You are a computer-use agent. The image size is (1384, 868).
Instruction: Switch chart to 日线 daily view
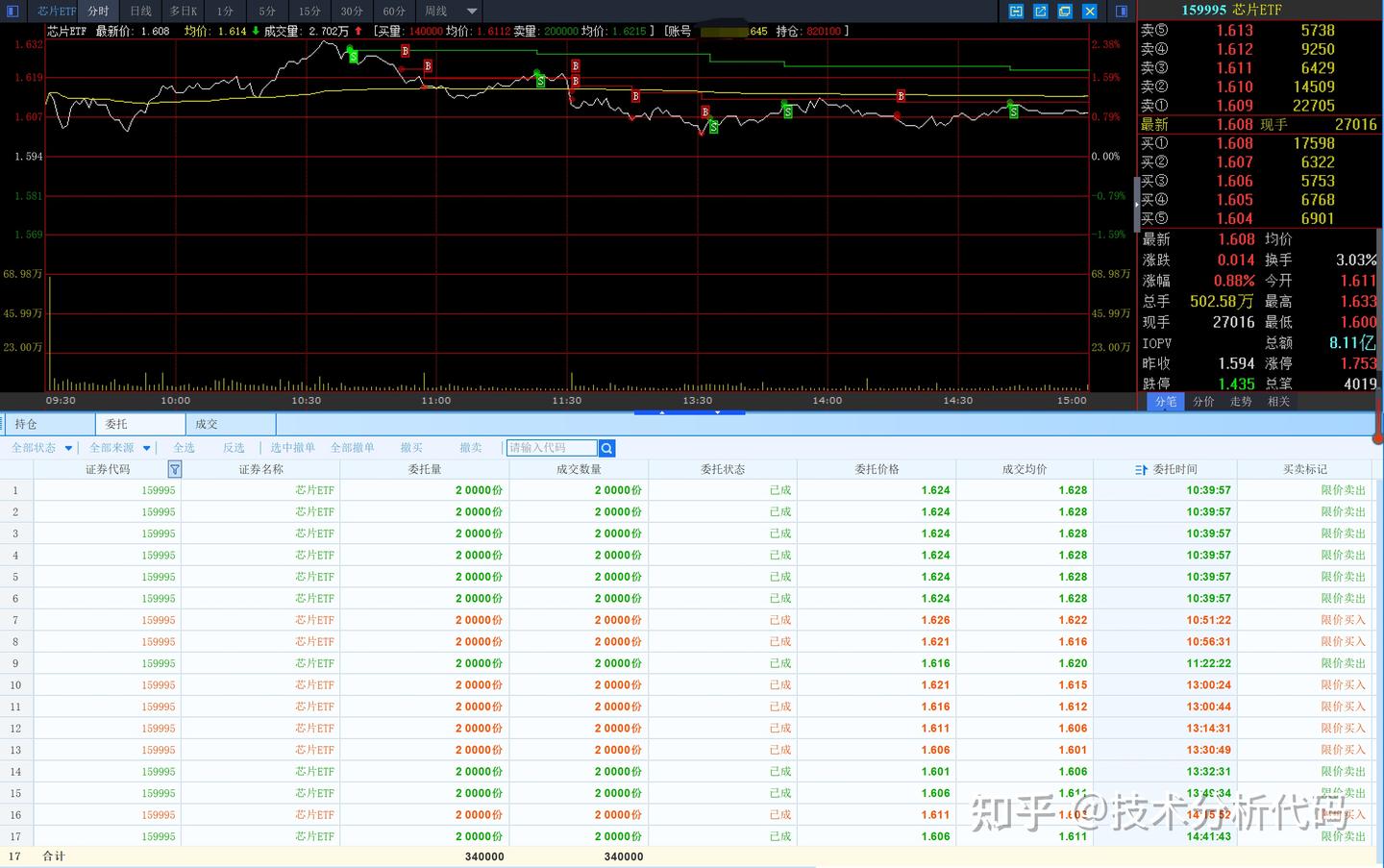[x=140, y=12]
